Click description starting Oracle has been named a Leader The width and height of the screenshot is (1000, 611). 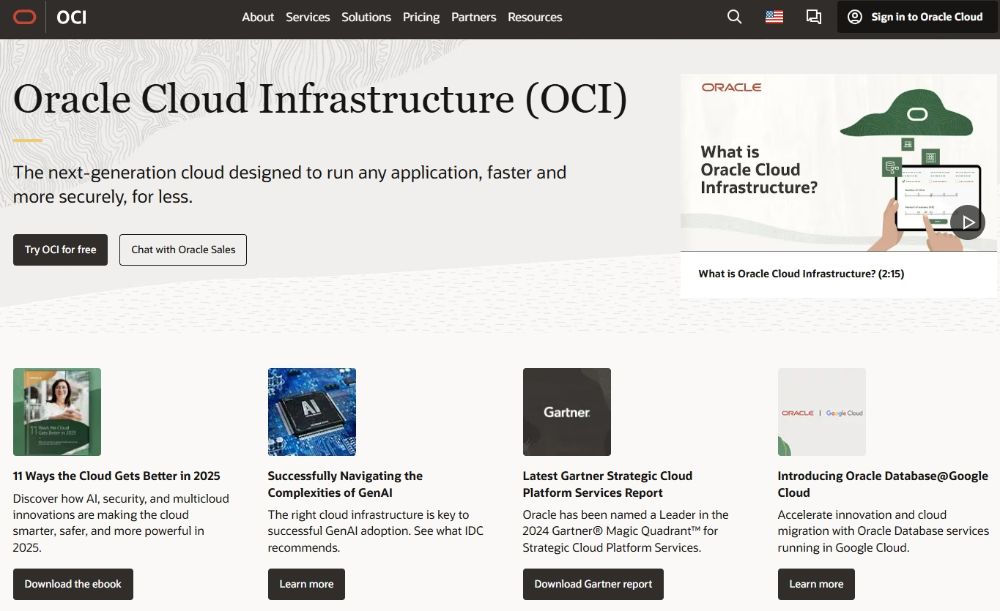point(626,531)
